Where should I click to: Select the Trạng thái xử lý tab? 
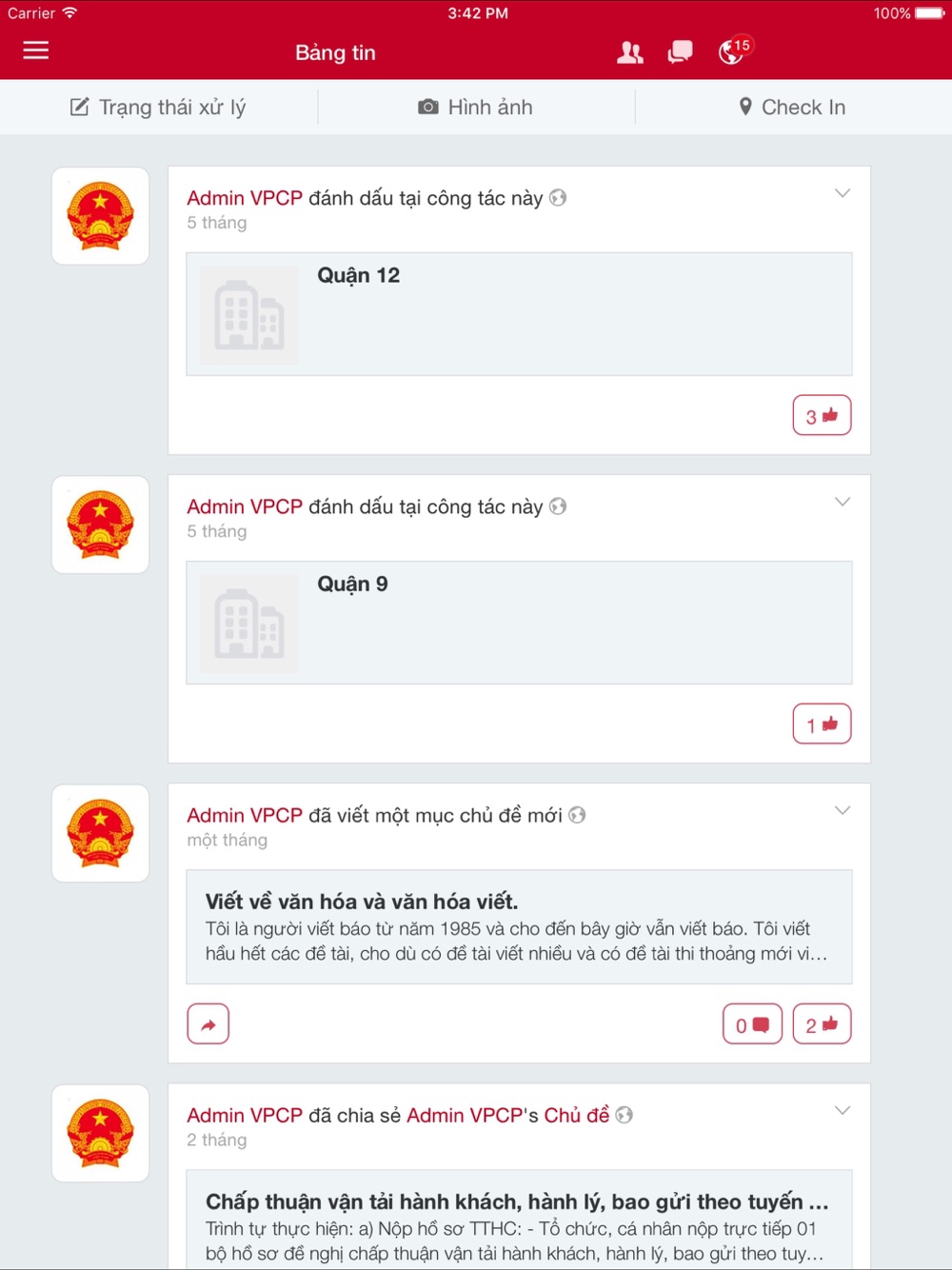tap(159, 108)
